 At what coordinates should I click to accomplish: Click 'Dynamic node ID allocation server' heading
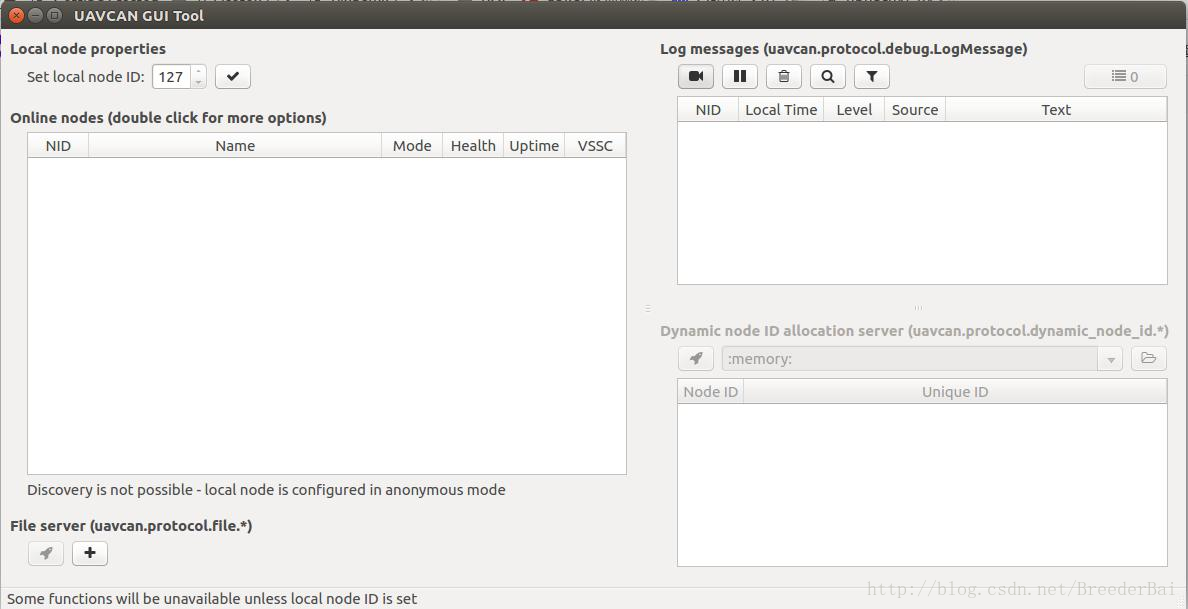click(914, 331)
